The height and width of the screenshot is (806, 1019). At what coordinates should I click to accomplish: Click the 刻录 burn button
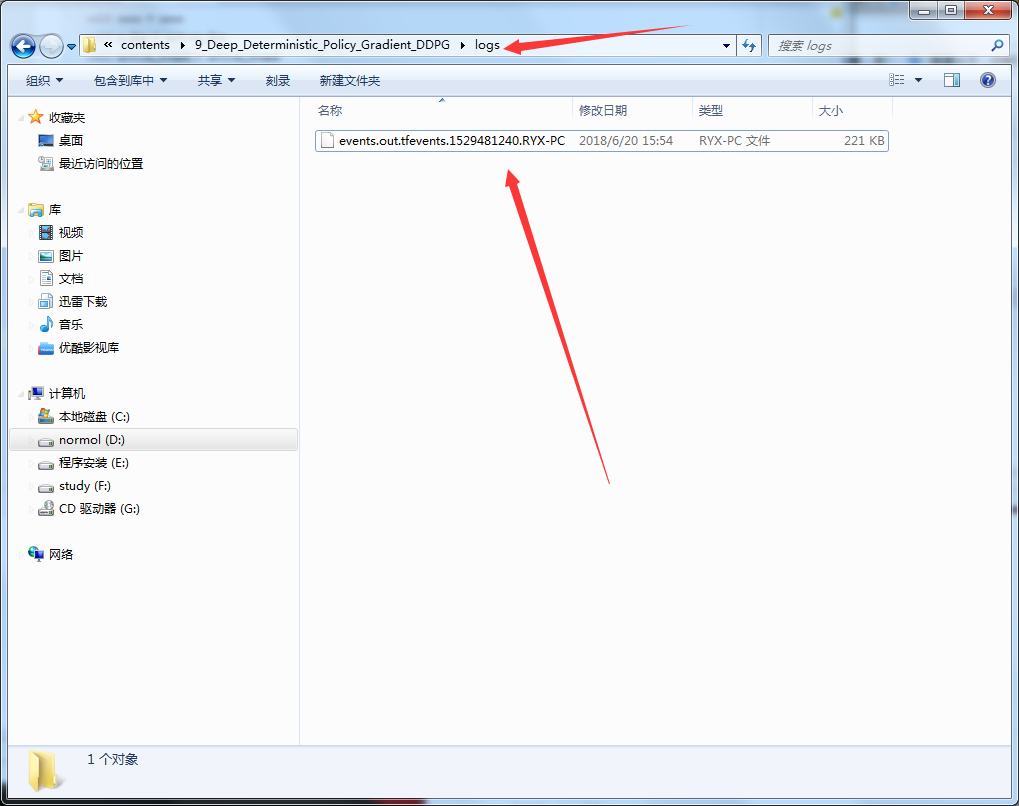278,81
